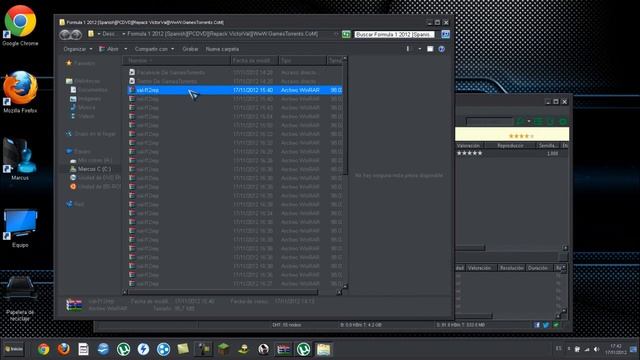Open the Marcus desktop folder icon

point(20,159)
